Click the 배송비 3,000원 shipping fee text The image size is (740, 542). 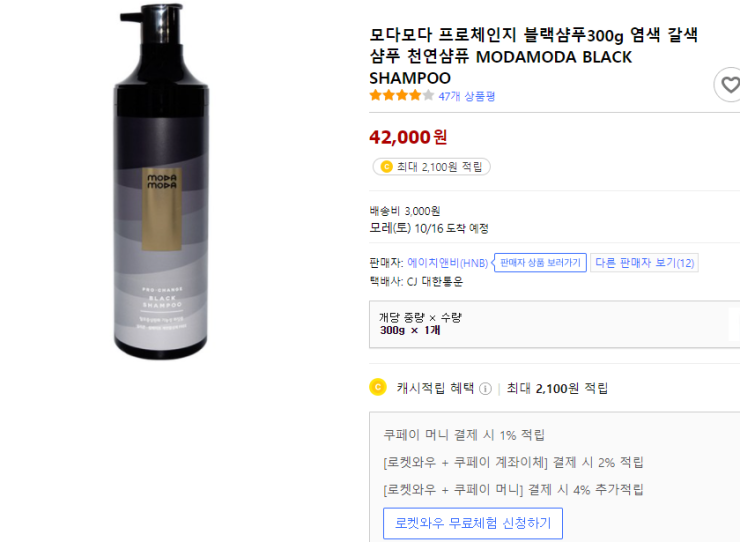[x=404, y=211]
